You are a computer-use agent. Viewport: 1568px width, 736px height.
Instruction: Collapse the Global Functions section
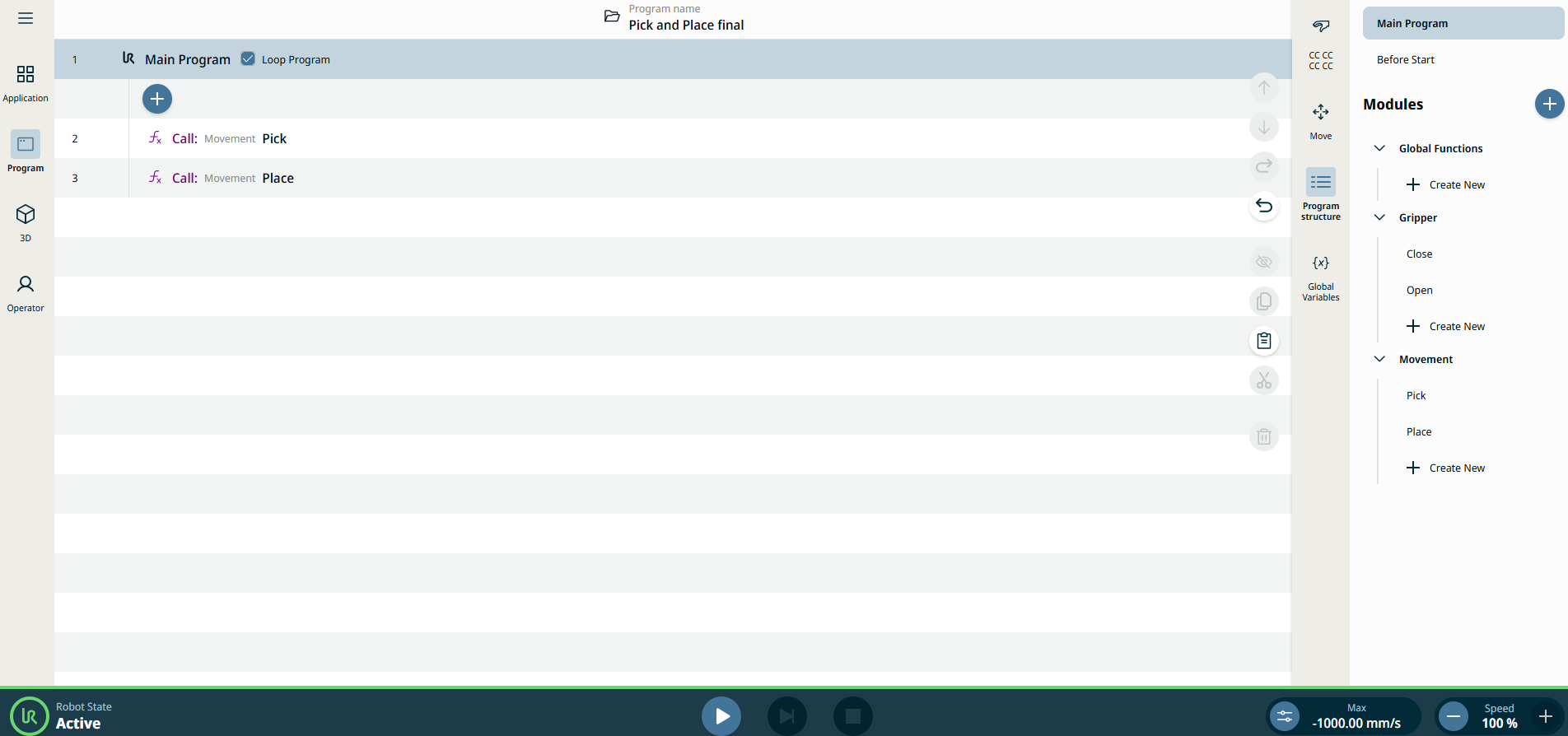pyautogui.click(x=1379, y=148)
